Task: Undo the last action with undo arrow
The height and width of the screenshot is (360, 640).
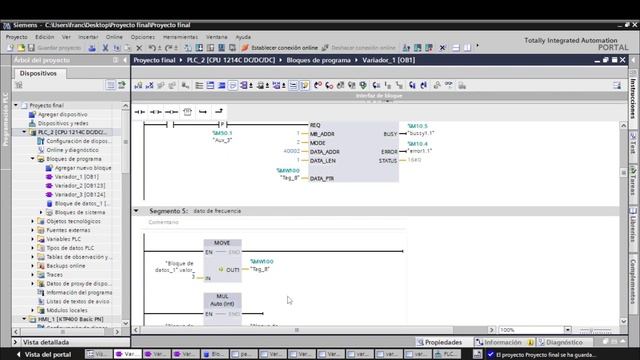Action: tap(152, 48)
